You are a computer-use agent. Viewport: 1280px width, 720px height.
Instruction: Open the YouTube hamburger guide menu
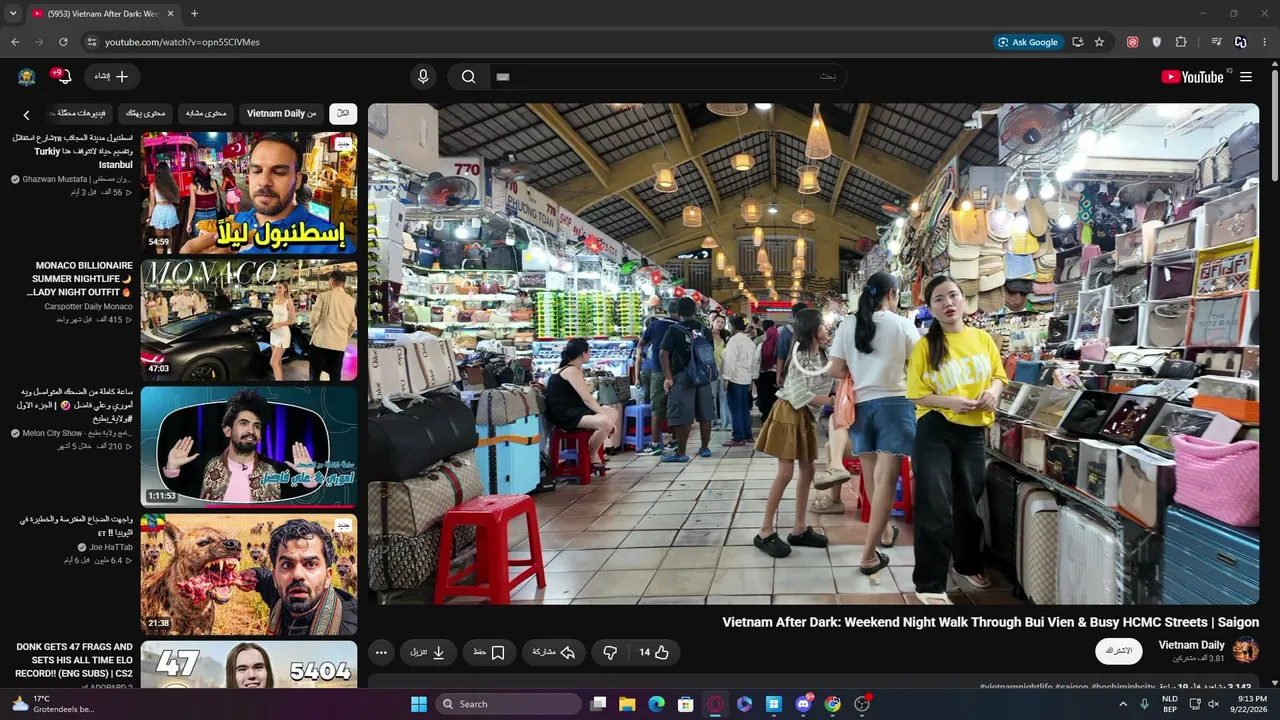pyautogui.click(x=1246, y=77)
